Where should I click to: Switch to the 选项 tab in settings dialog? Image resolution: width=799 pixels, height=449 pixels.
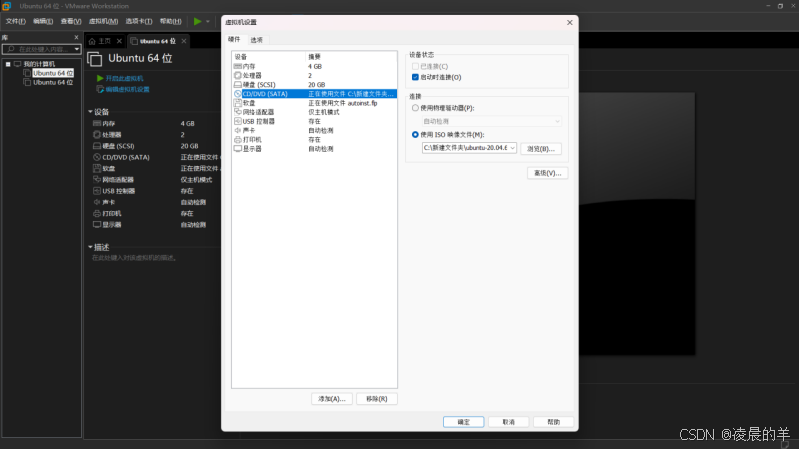(x=256, y=40)
